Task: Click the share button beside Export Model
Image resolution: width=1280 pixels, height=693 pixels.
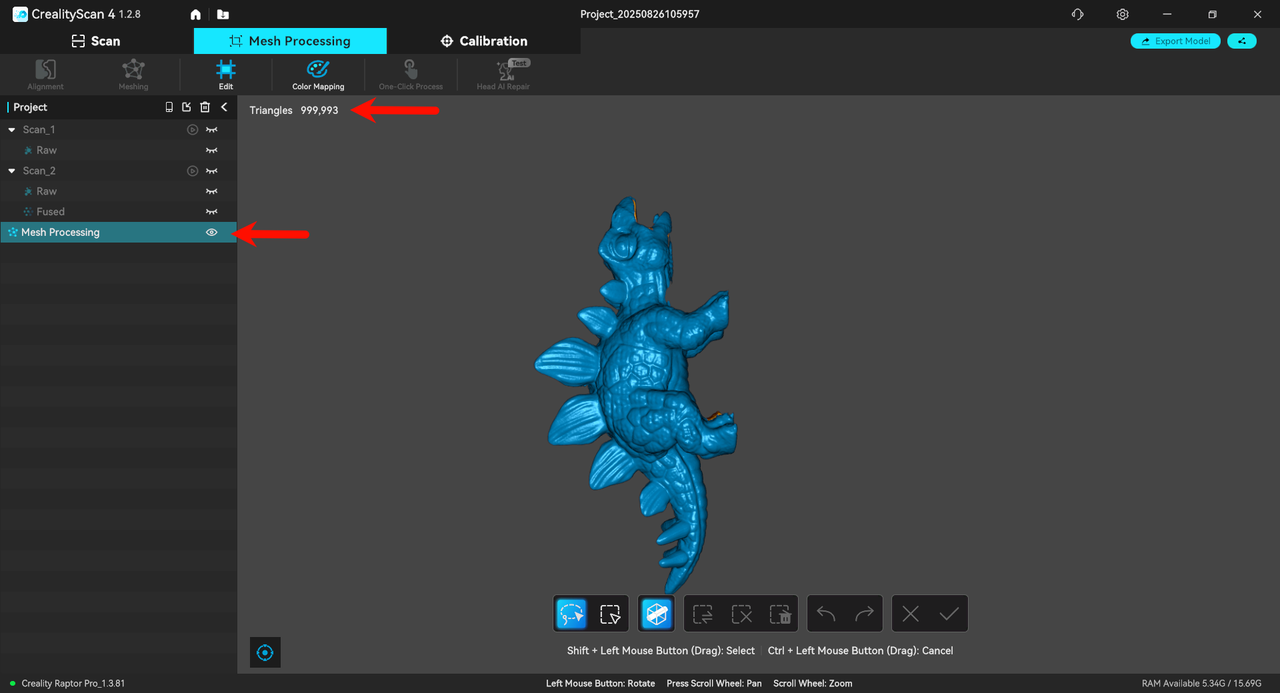Action: click(1241, 41)
